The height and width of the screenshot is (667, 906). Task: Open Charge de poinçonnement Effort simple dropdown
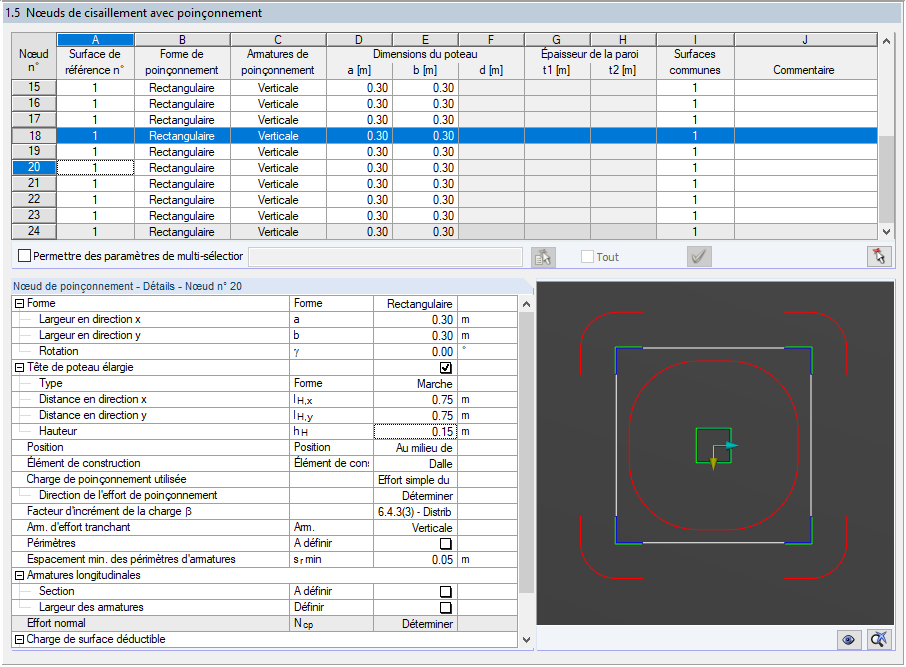(415, 480)
